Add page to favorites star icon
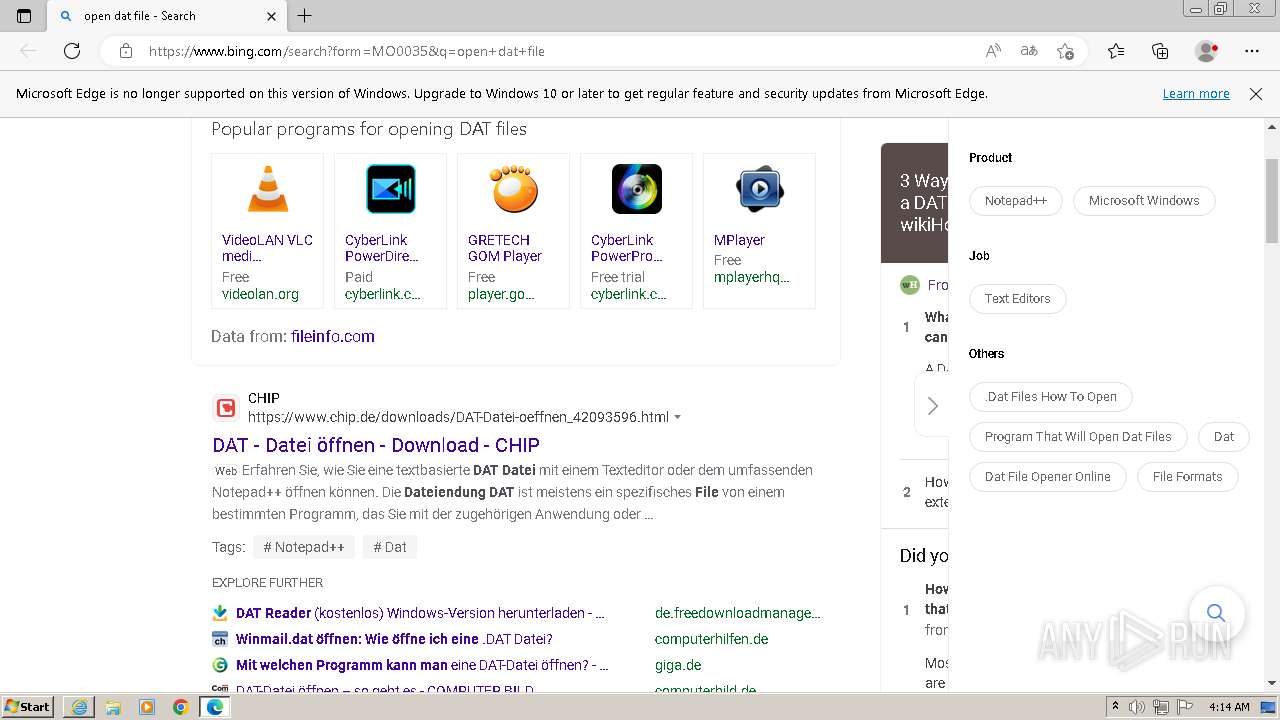This screenshot has height=720, width=1280. tap(1066, 51)
